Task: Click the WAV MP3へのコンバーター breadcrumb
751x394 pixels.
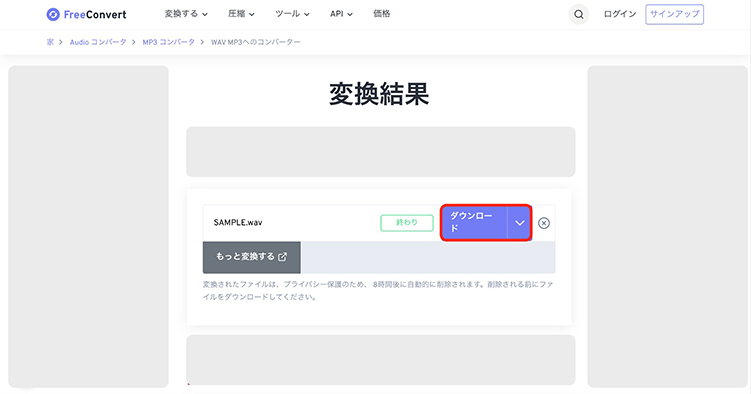Action: (256, 42)
